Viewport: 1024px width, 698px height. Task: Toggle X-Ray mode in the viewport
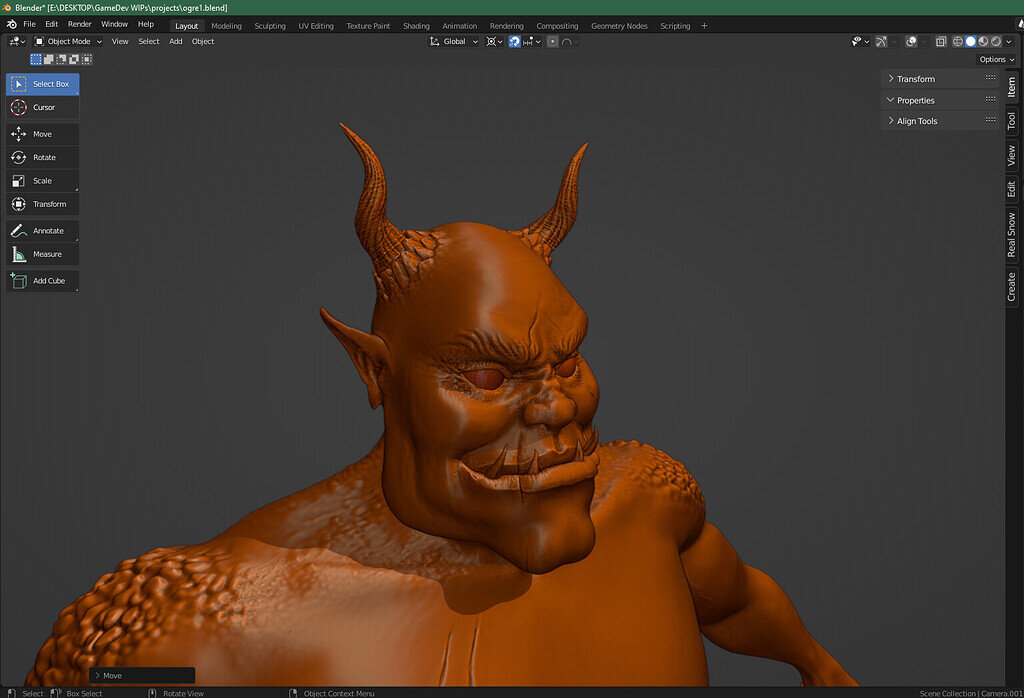(941, 41)
